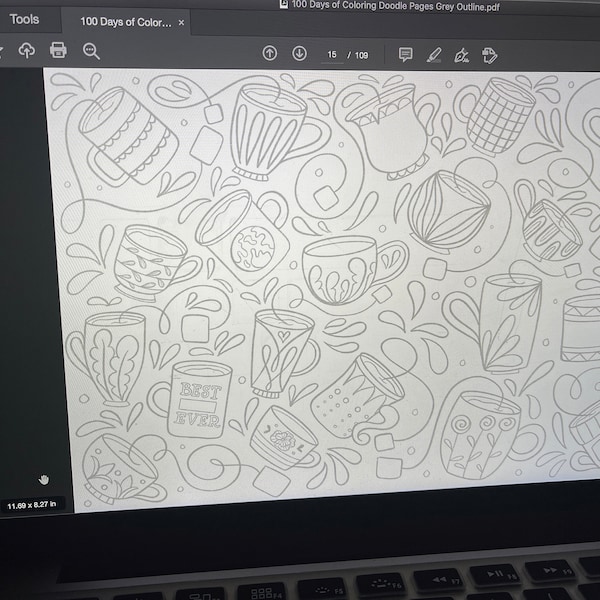Viewport: 600px width, 600px height.
Task: Open the find text magnifier tool
Action: click(x=91, y=51)
